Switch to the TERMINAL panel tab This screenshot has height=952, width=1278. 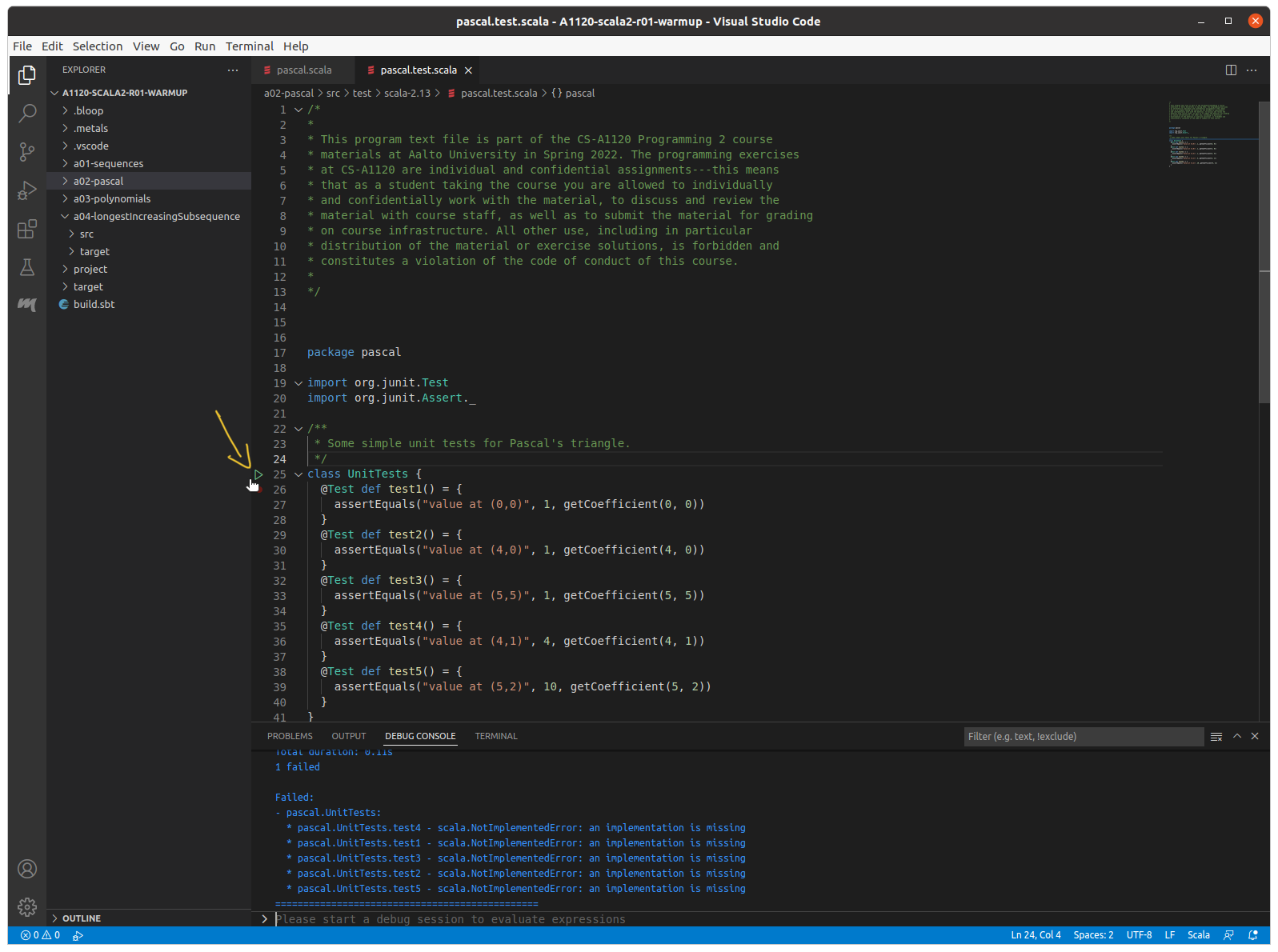point(495,736)
